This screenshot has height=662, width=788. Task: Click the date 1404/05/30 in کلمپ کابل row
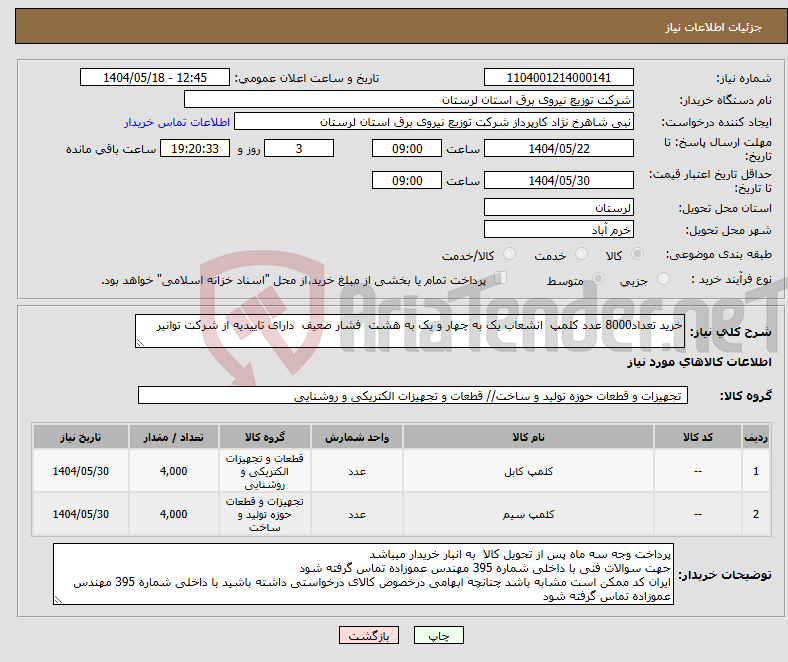tap(80, 471)
